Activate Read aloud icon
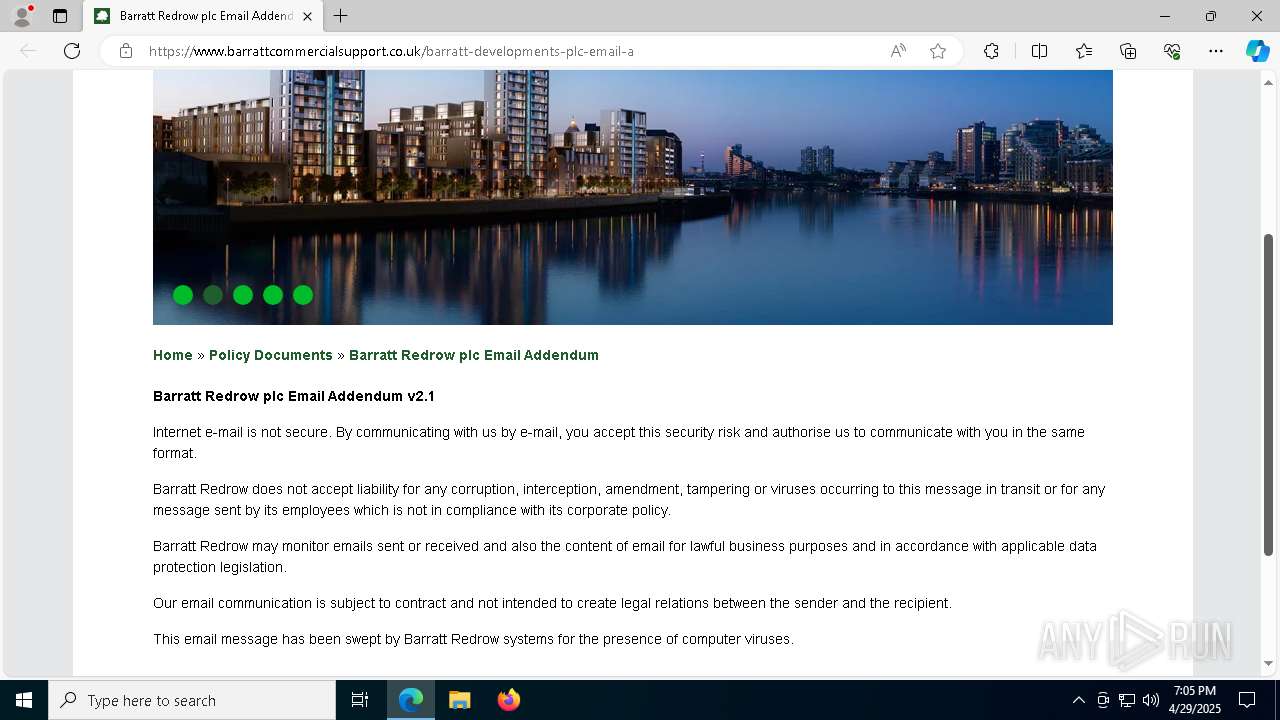This screenshot has width=1280, height=720. click(x=898, y=51)
